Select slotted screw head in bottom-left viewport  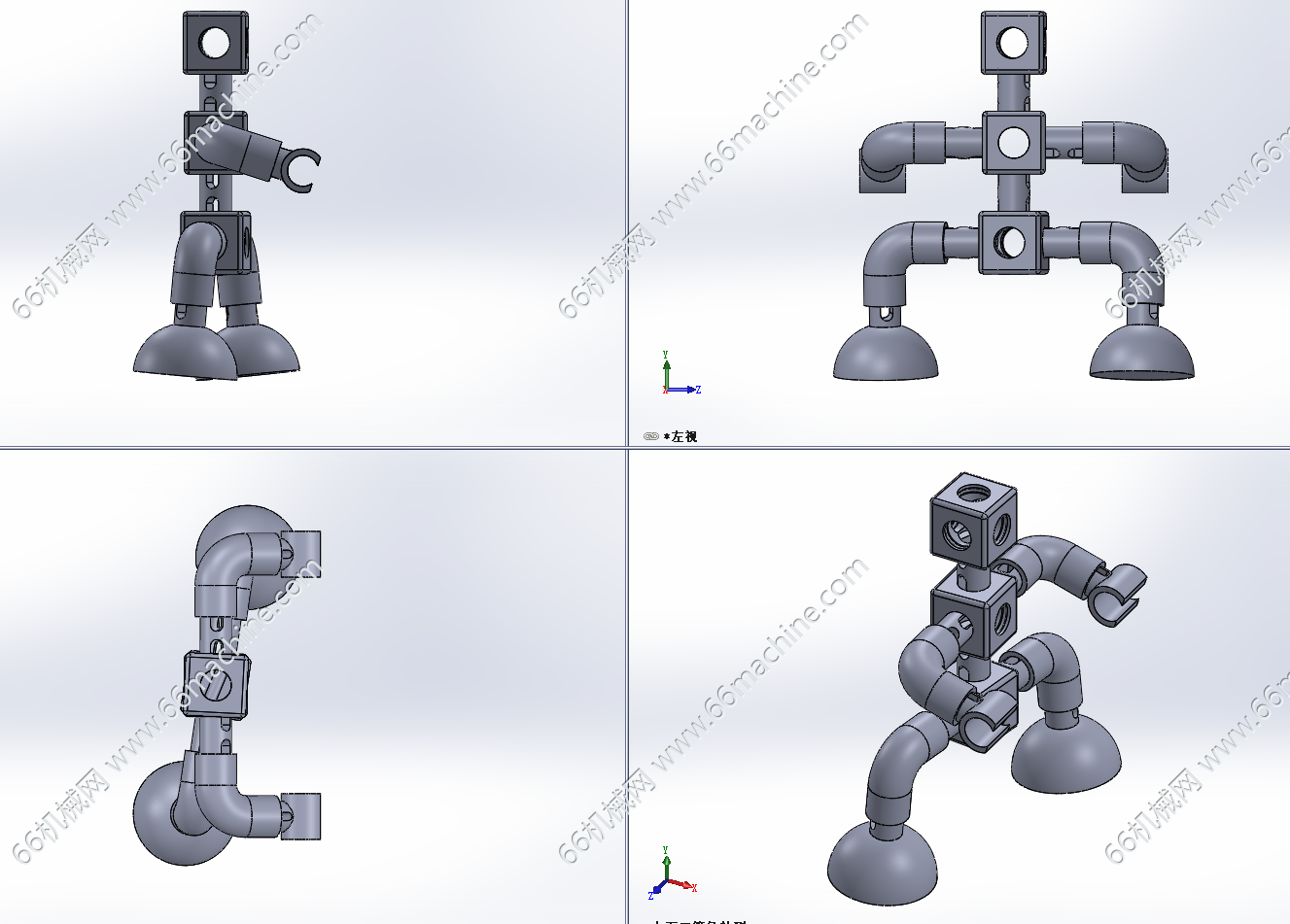click(x=219, y=686)
